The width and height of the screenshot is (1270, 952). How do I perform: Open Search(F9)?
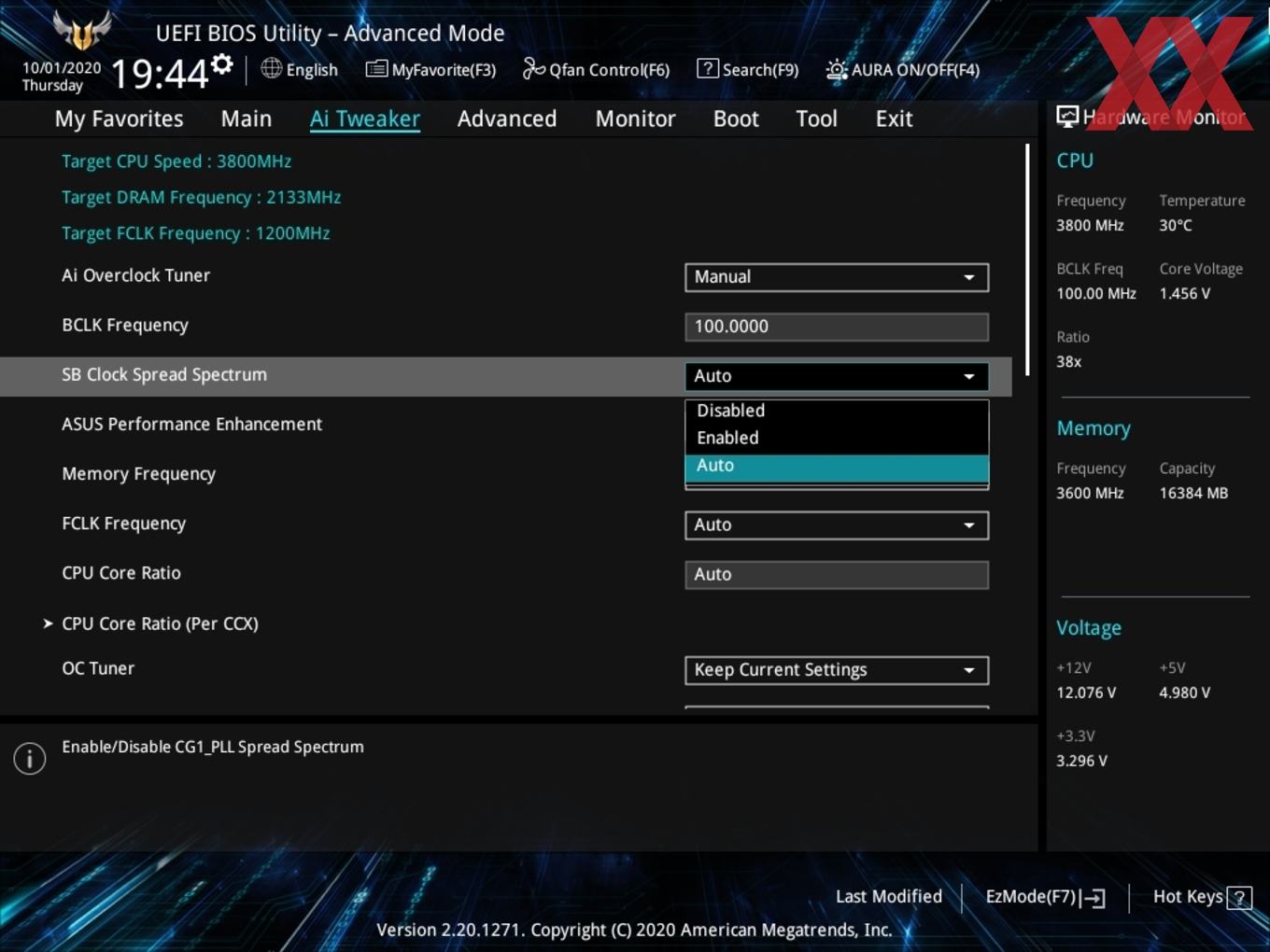click(x=748, y=69)
